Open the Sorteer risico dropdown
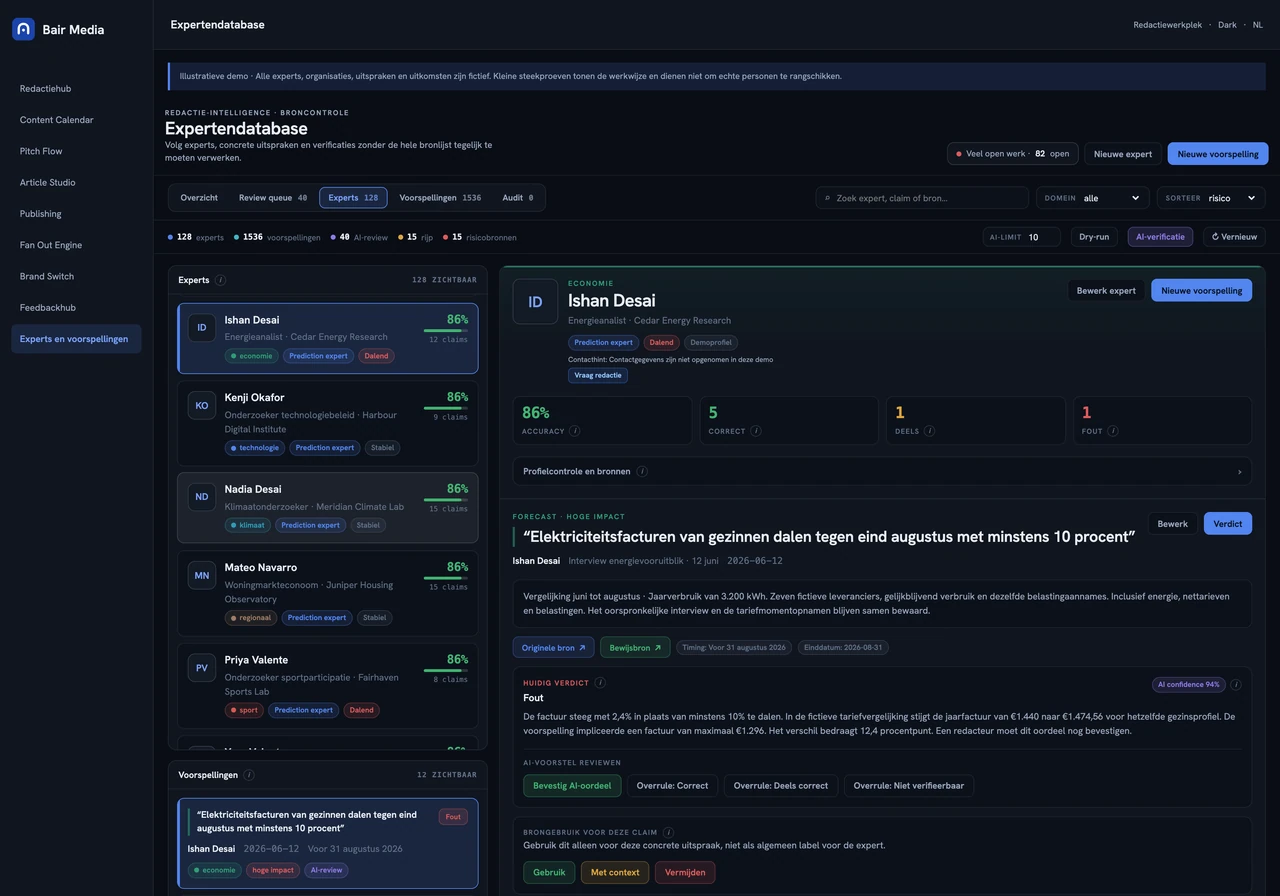This screenshot has height=896, width=1280. tap(1211, 198)
